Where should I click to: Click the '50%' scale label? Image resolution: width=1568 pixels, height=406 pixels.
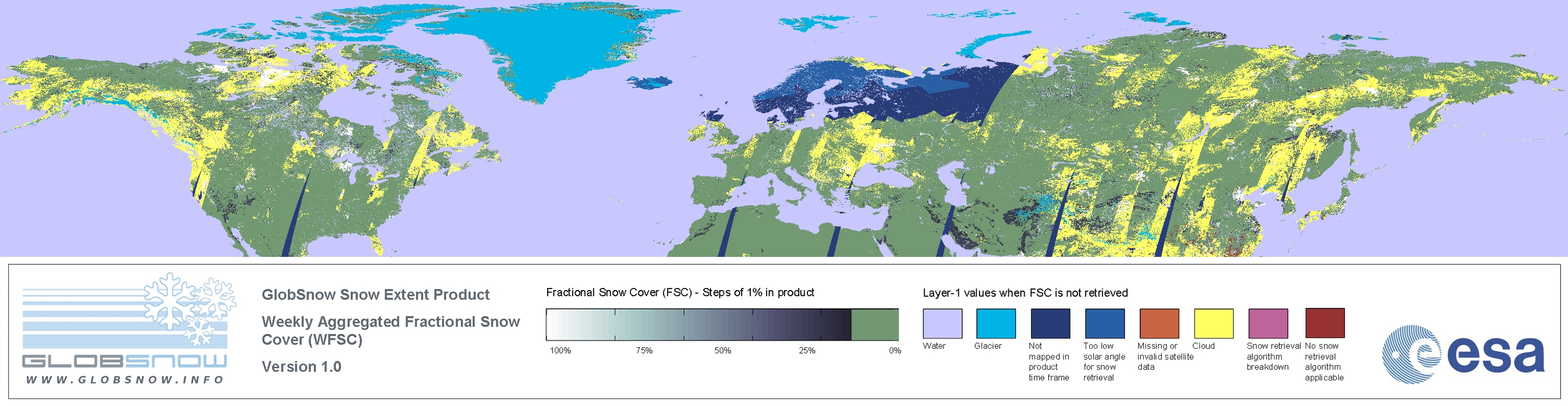coord(722,350)
